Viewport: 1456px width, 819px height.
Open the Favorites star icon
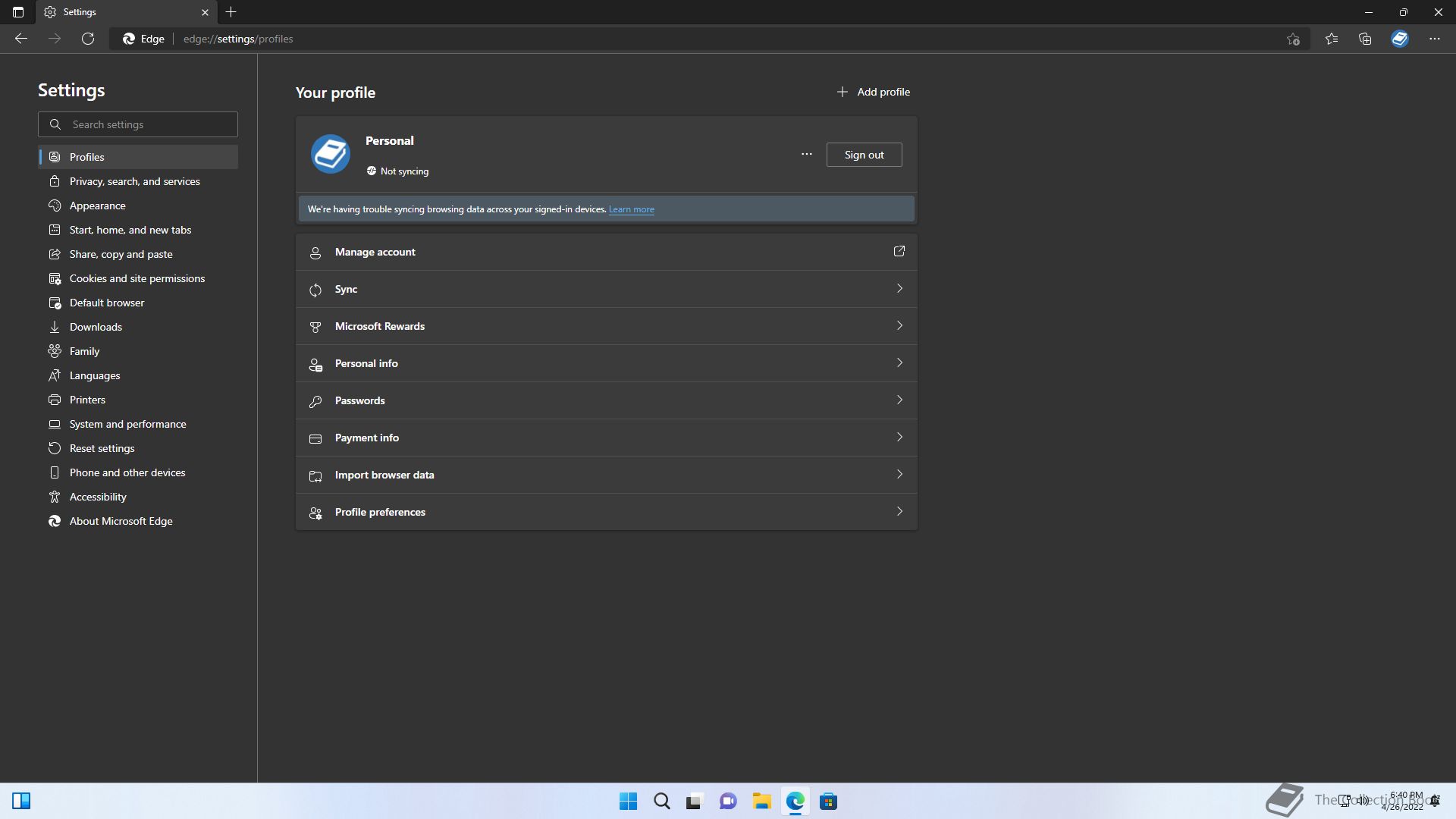coord(1332,39)
